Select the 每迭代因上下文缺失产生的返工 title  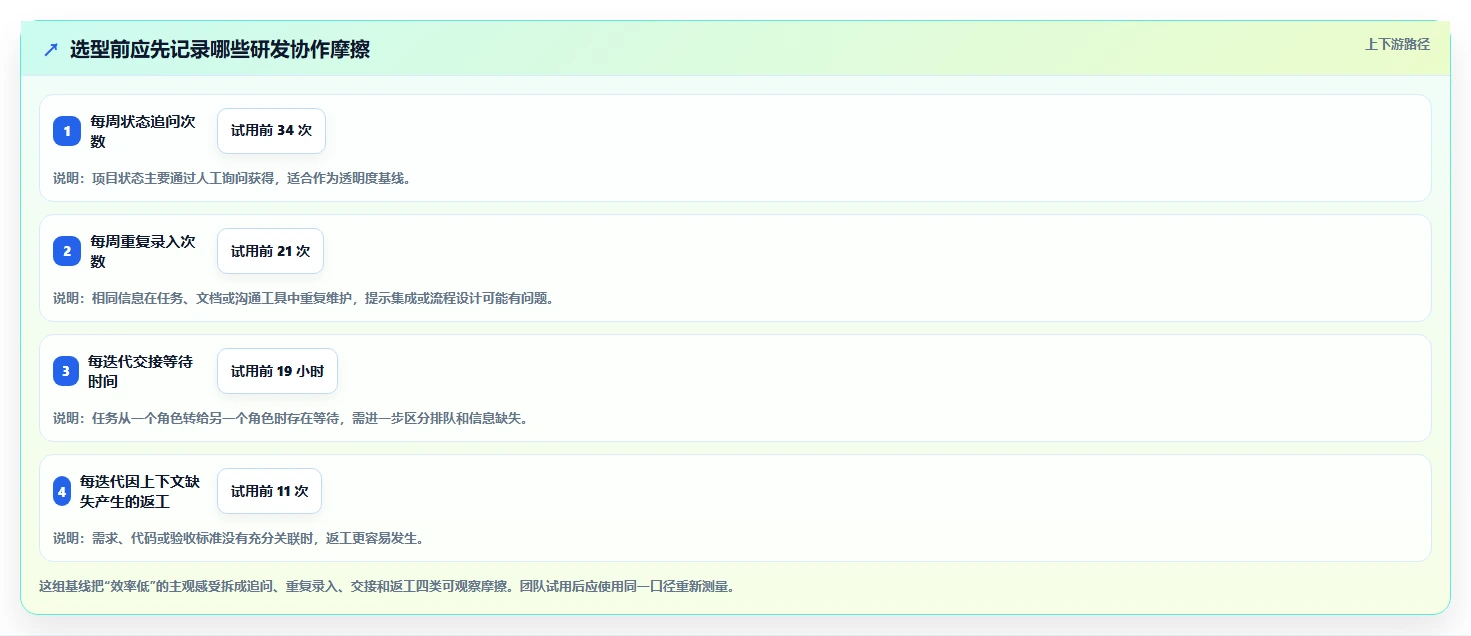pos(140,491)
